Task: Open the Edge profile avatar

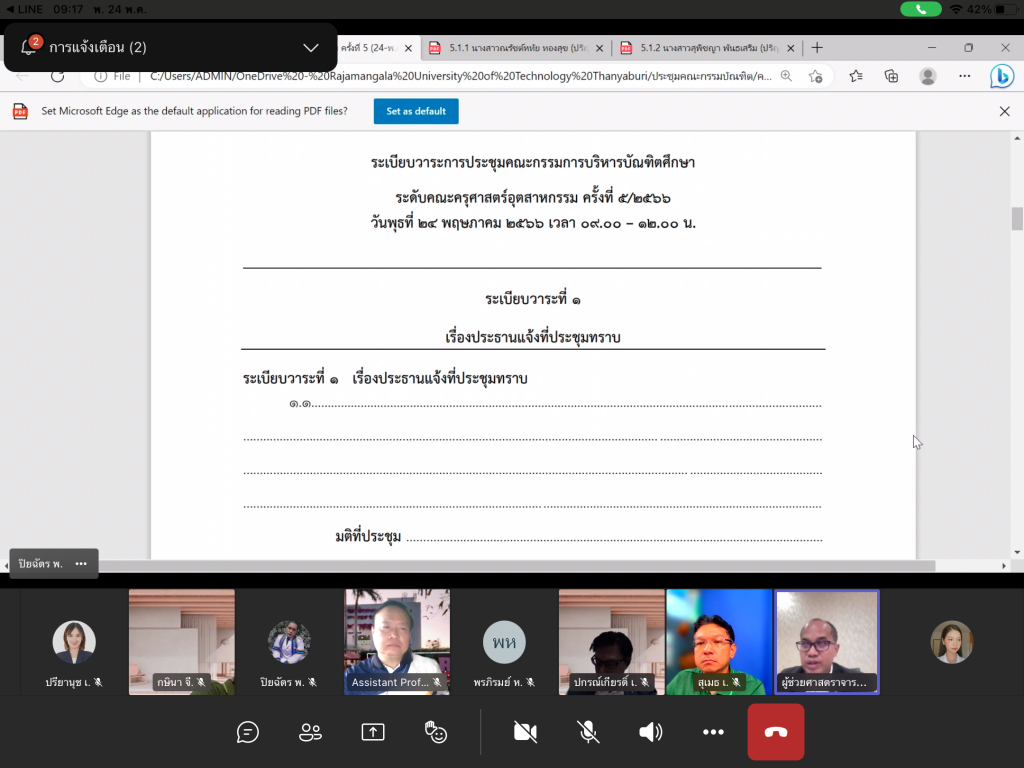Action: tap(927, 76)
